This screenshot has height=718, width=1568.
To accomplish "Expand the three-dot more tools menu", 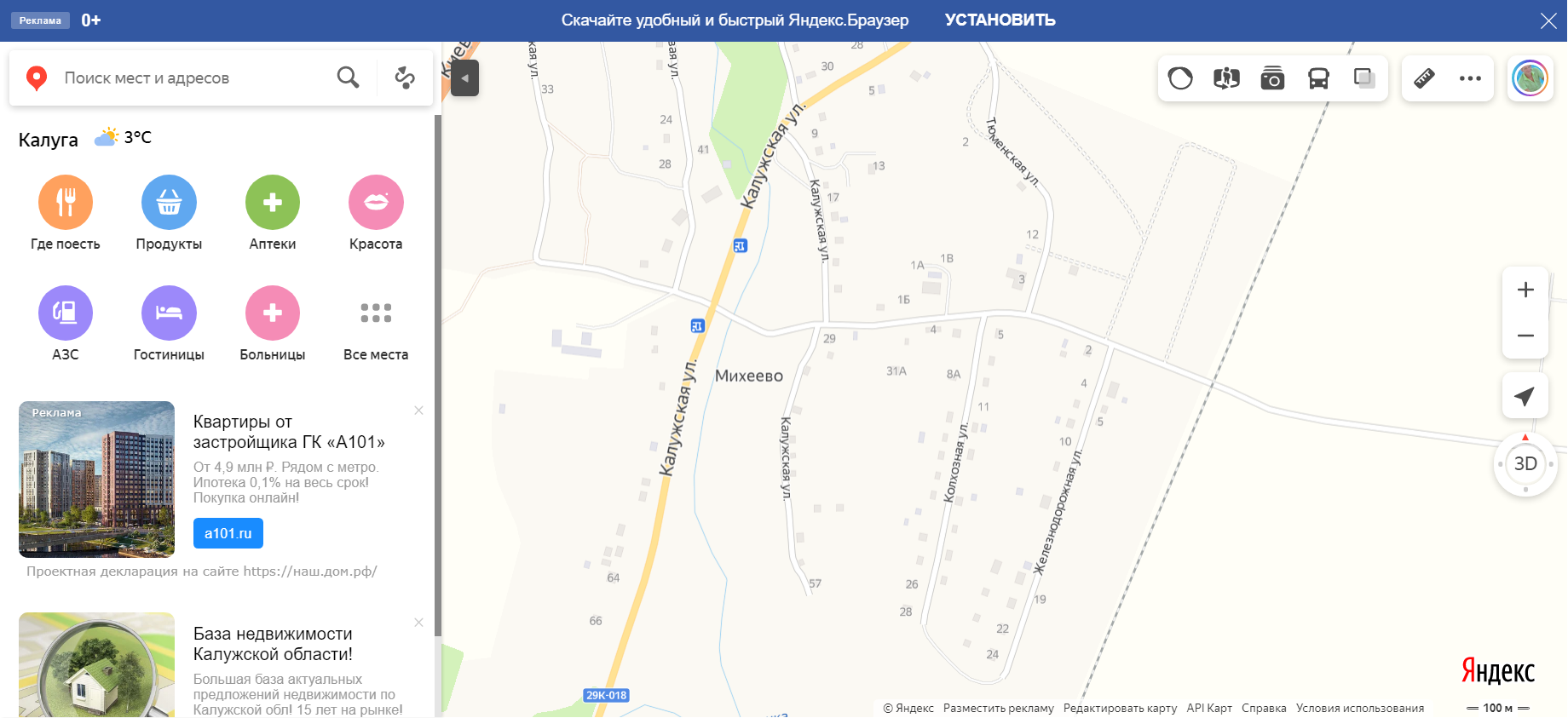I will [x=1470, y=78].
